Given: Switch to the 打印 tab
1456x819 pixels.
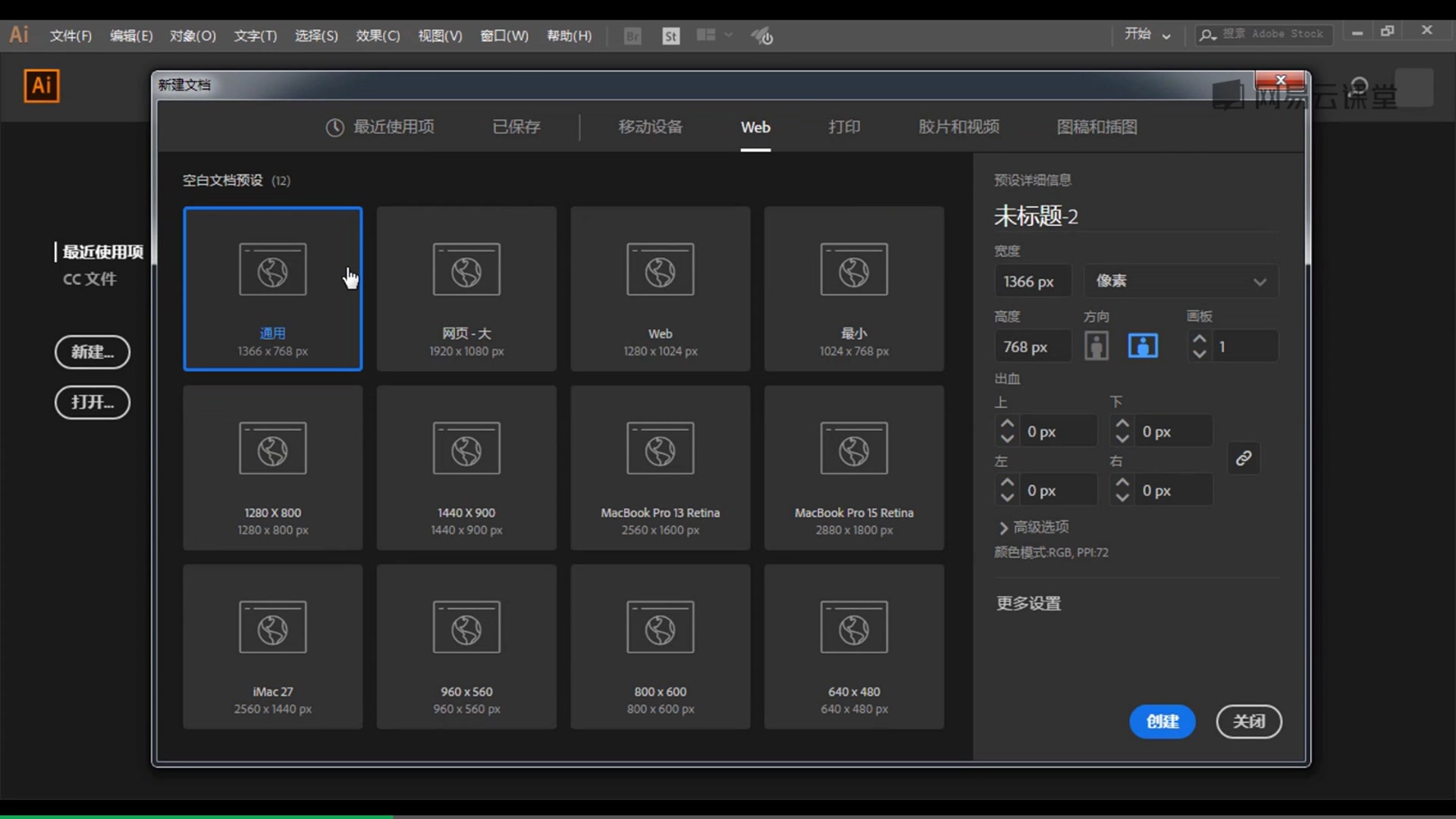Looking at the screenshot, I should [x=844, y=126].
